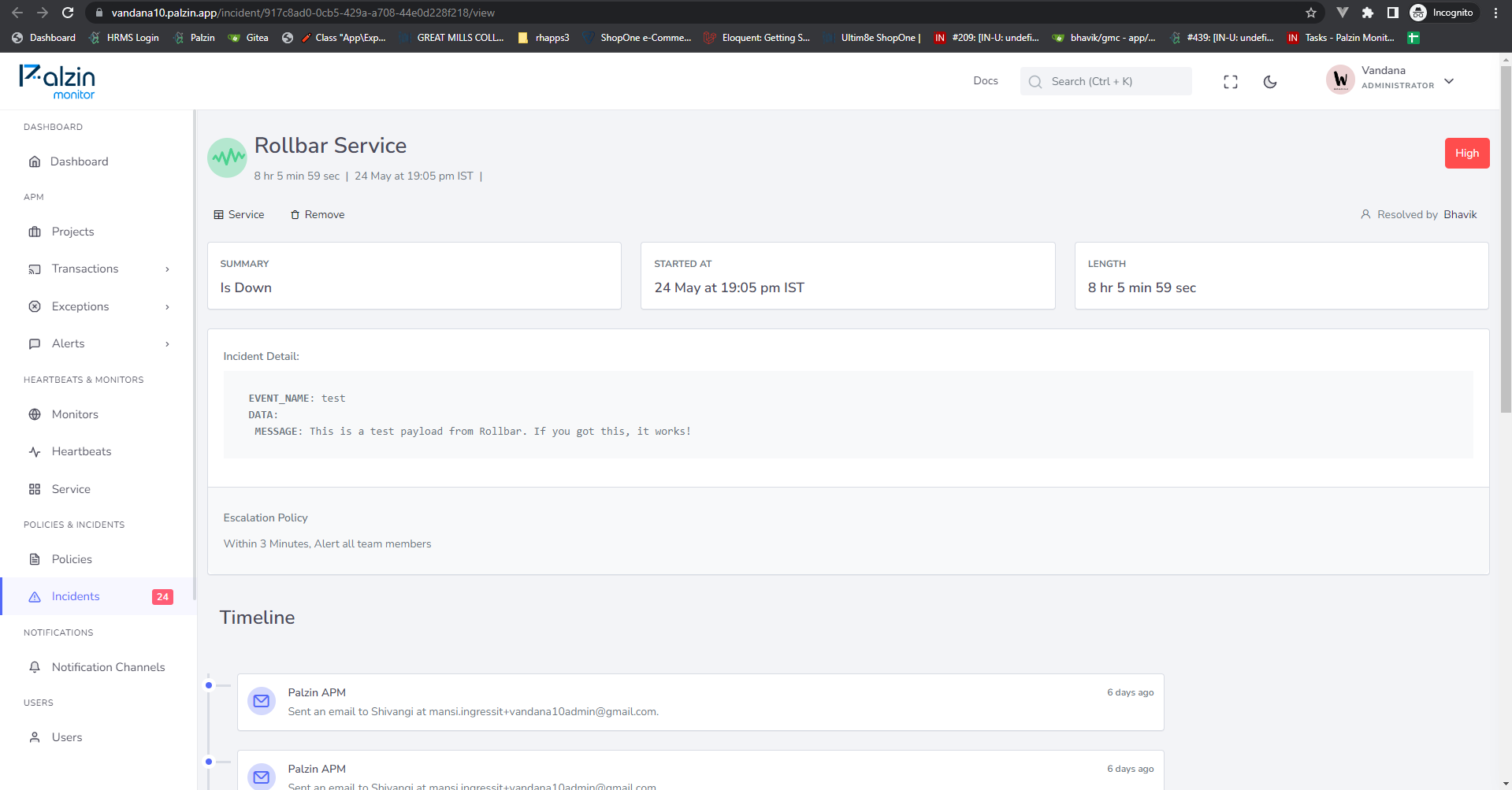
Task: Click the Transactions sidebar icon
Action: point(35,269)
